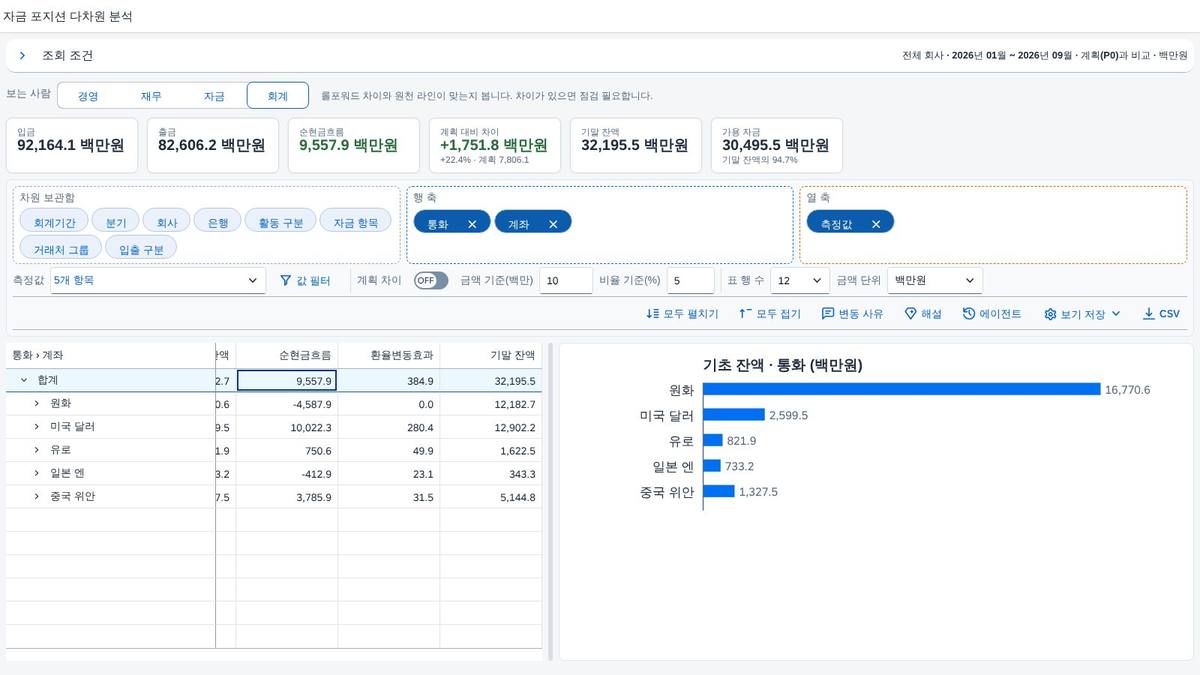Viewport: 1200px width, 675px height.
Task: Select the 12,902.2 기말 잔액 cell
Action: click(491, 427)
